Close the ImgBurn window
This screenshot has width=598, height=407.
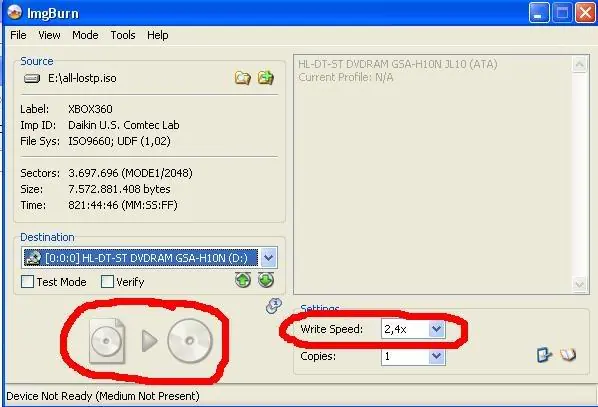click(585, 13)
